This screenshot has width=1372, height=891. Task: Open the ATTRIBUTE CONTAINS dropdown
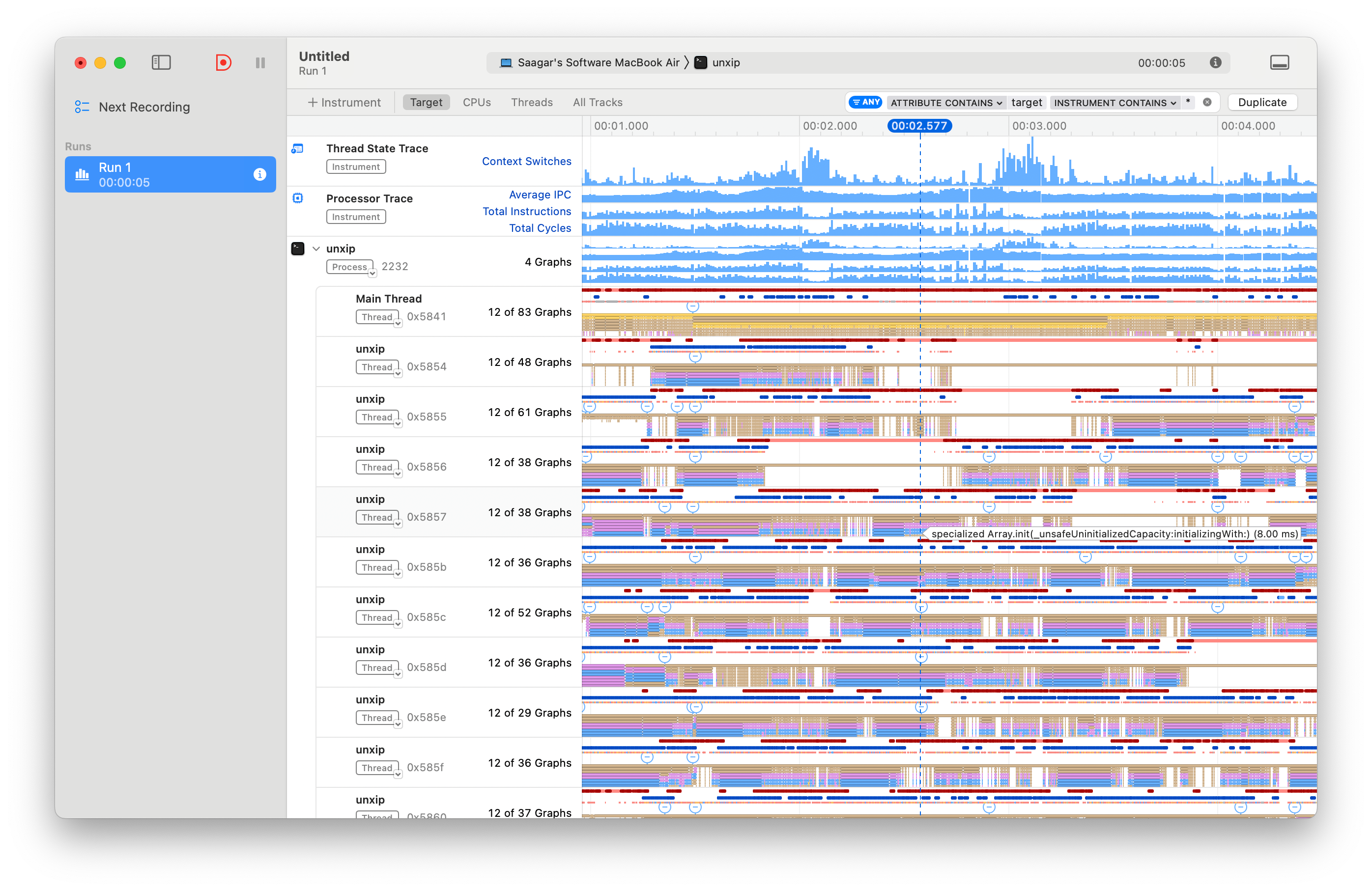point(946,103)
